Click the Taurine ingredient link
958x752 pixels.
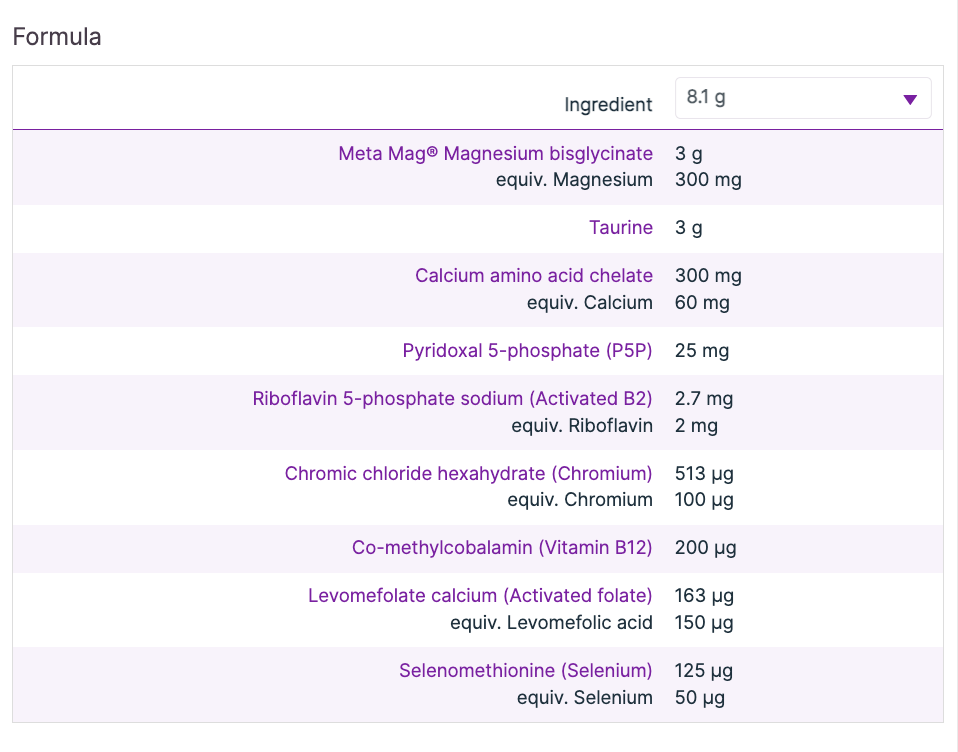tap(621, 228)
